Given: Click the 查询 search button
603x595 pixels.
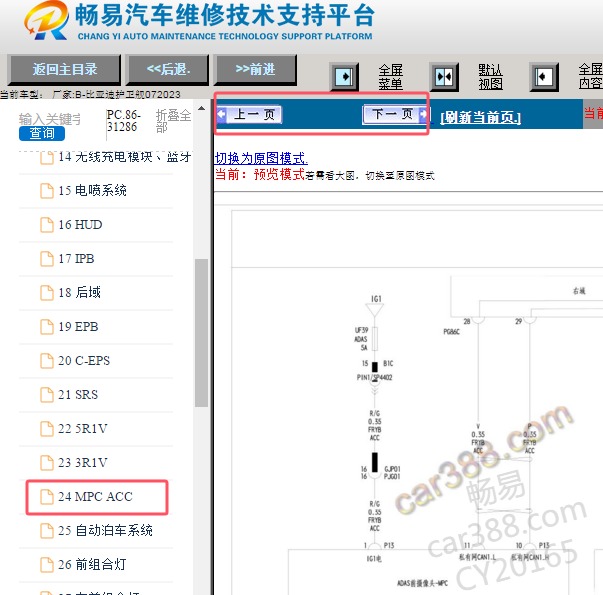Looking at the screenshot, I should [42, 133].
